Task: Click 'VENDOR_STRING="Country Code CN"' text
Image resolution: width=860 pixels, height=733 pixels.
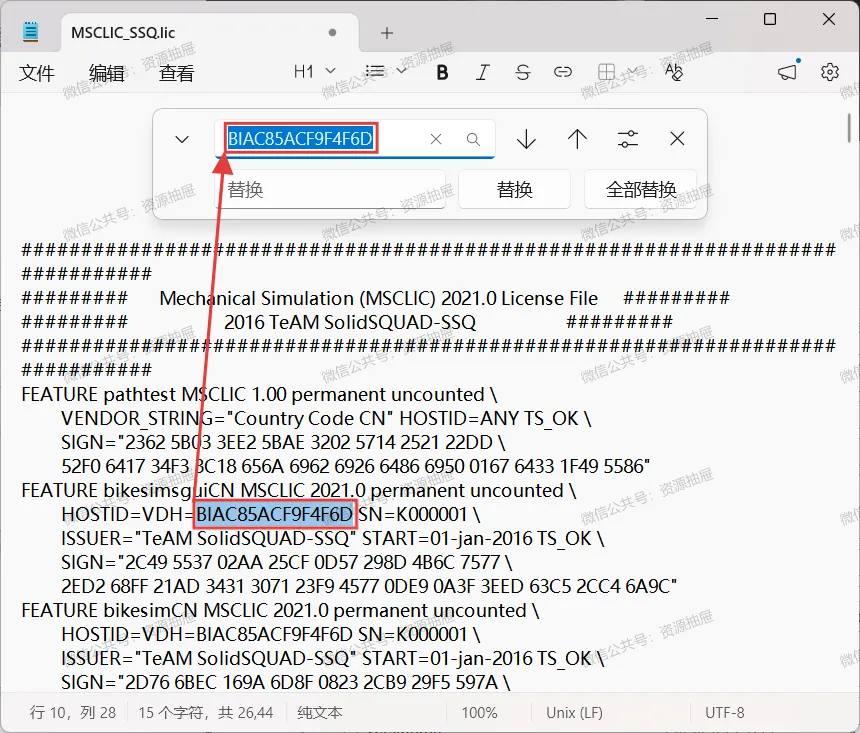Action: (x=227, y=419)
